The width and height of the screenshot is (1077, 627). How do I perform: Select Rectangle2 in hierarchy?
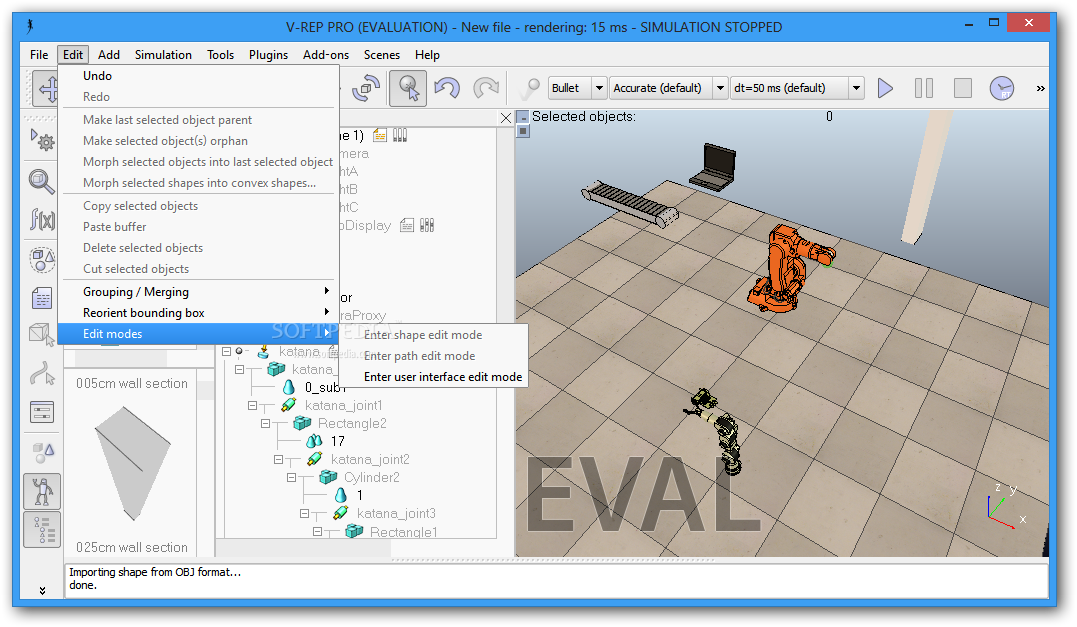point(352,424)
